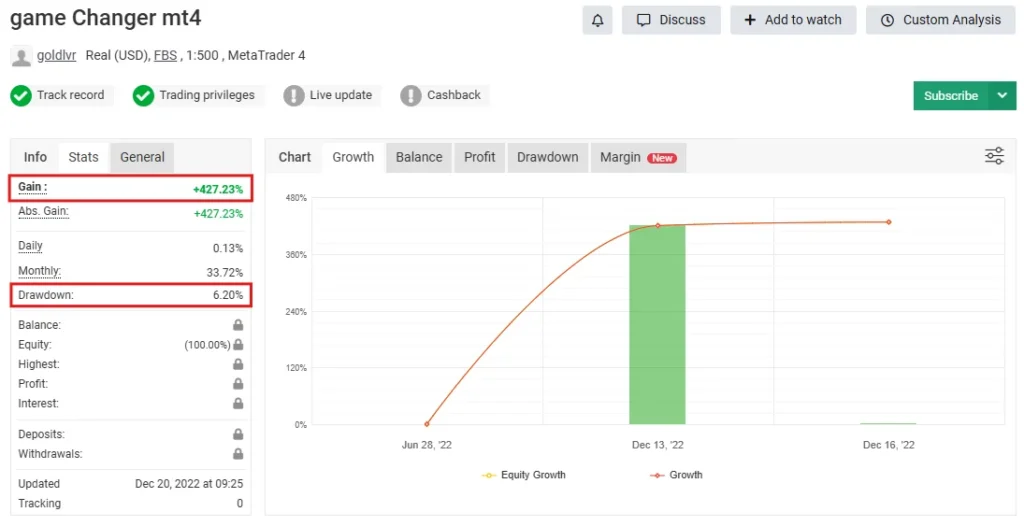The height and width of the screenshot is (526, 1024).
Task: Click the Drawdown 6.20% value
Action: [x=228, y=295]
